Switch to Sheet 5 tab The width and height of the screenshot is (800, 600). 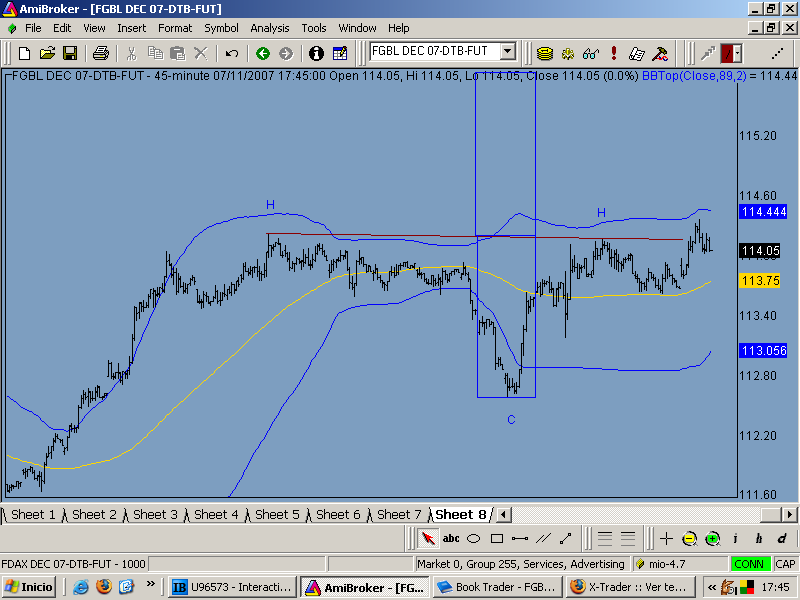[278, 514]
